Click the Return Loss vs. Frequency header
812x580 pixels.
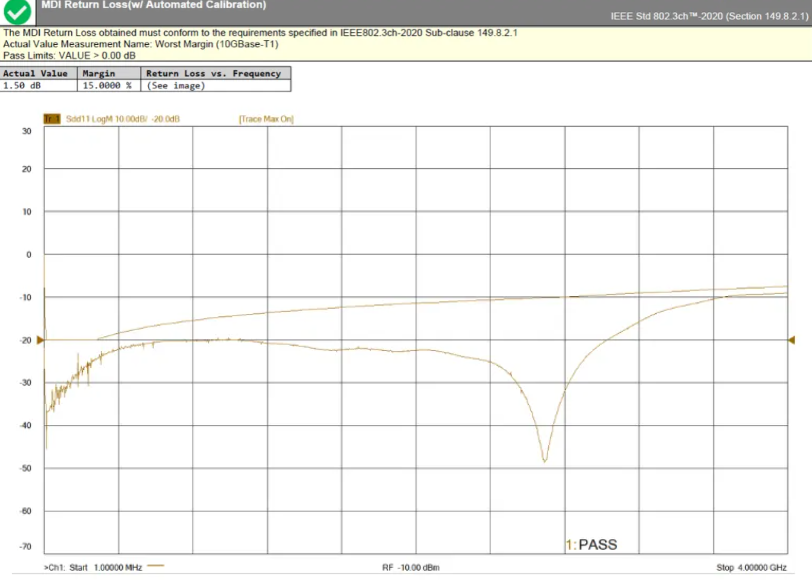tap(215, 73)
